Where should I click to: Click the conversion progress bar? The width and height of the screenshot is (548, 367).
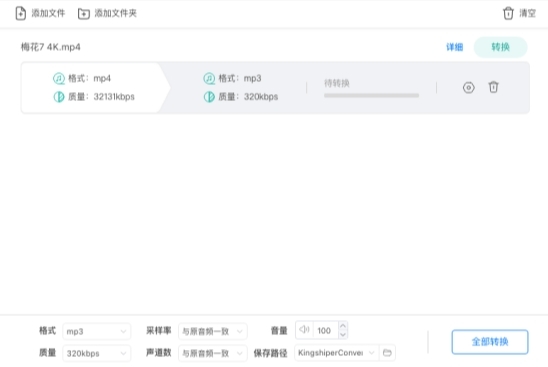371,95
